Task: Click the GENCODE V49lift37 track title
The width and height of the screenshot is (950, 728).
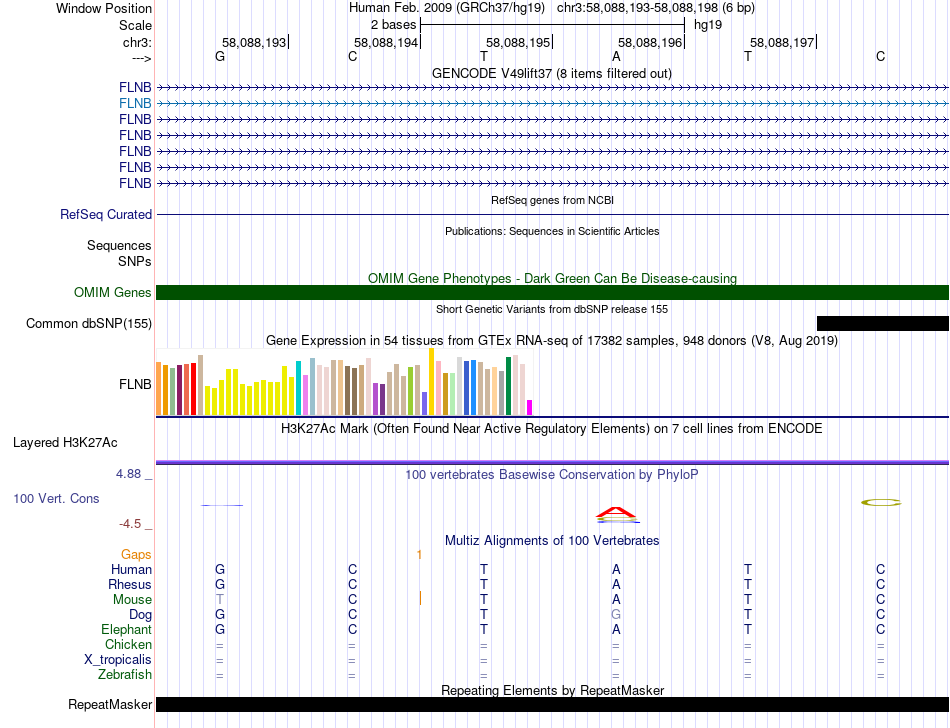Action: pyautogui.click(x=552, y=73)
